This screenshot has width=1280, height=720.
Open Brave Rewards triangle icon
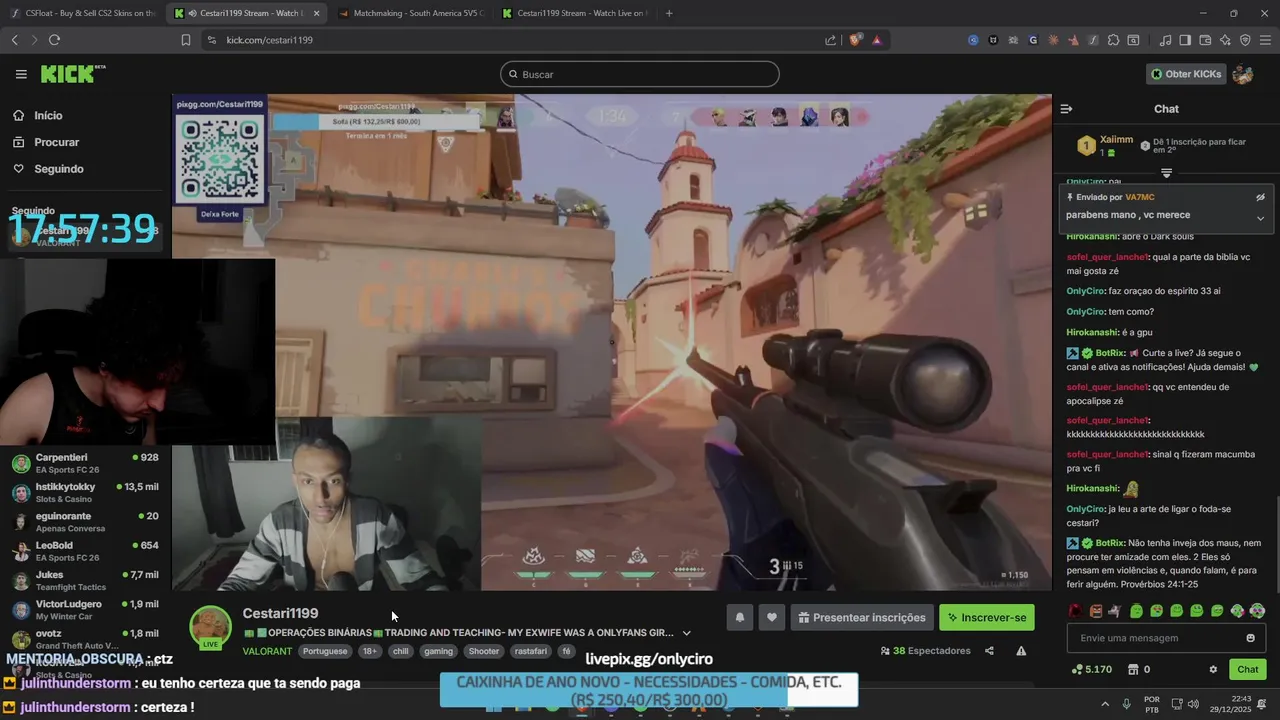(x=876, y=40)
